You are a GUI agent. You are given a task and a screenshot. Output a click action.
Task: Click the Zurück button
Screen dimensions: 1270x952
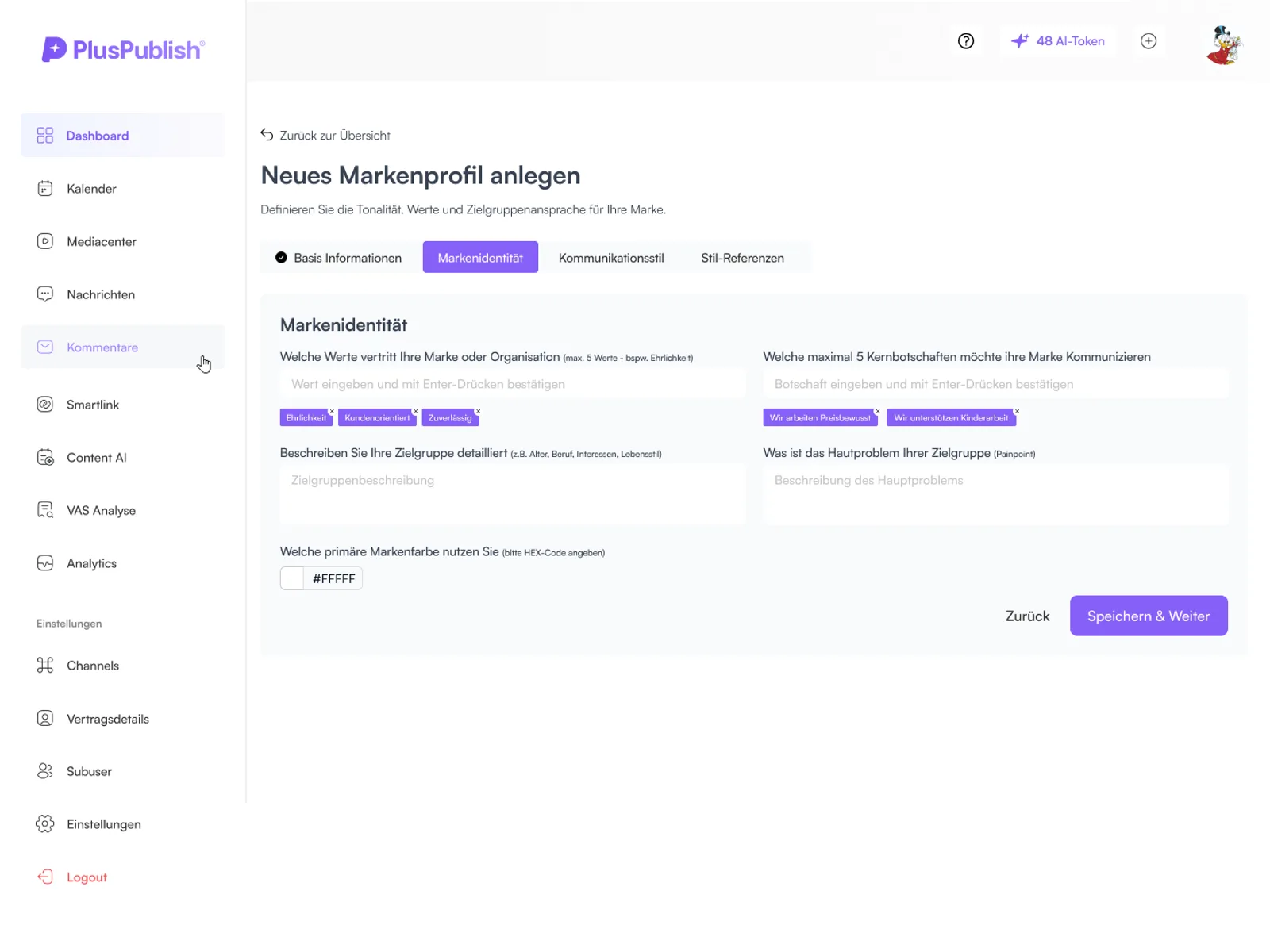point(1027,616)
